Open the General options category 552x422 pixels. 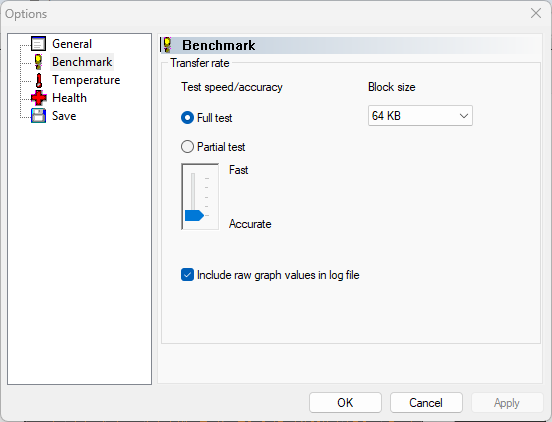click(72, 44)
